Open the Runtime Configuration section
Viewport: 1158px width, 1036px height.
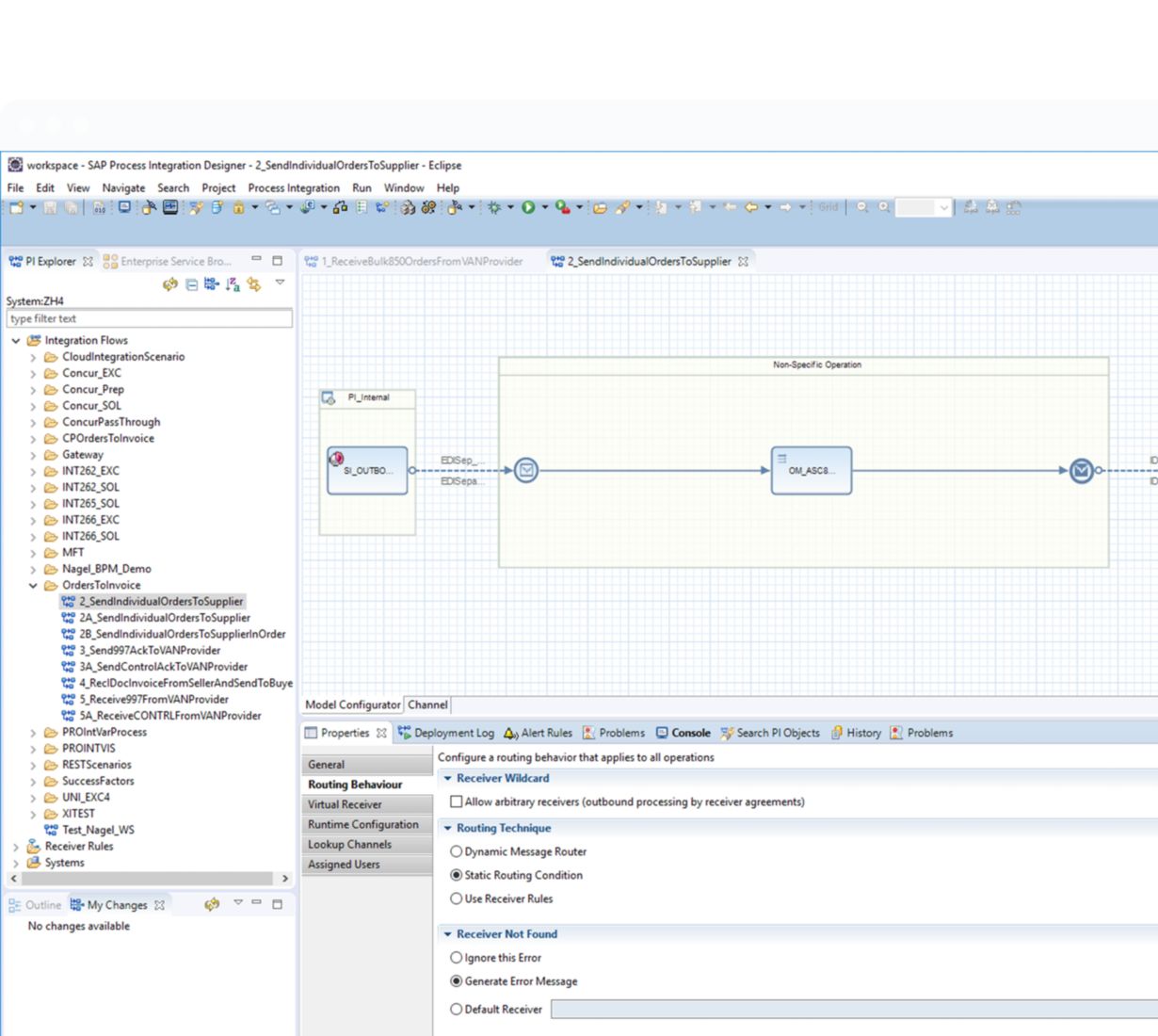click(x=367, y=824)
